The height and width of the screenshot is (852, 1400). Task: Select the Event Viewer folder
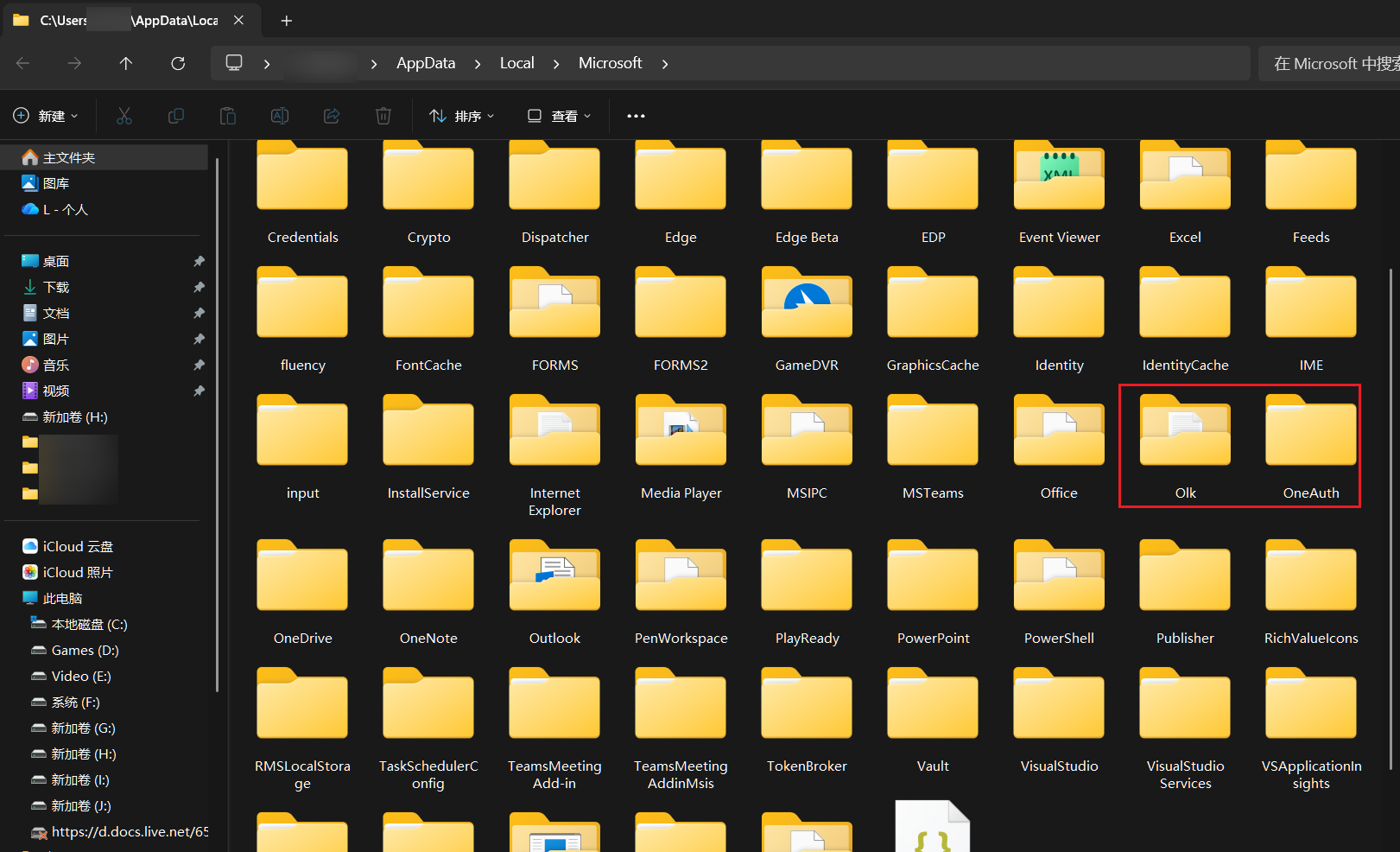coord(1059,192)
